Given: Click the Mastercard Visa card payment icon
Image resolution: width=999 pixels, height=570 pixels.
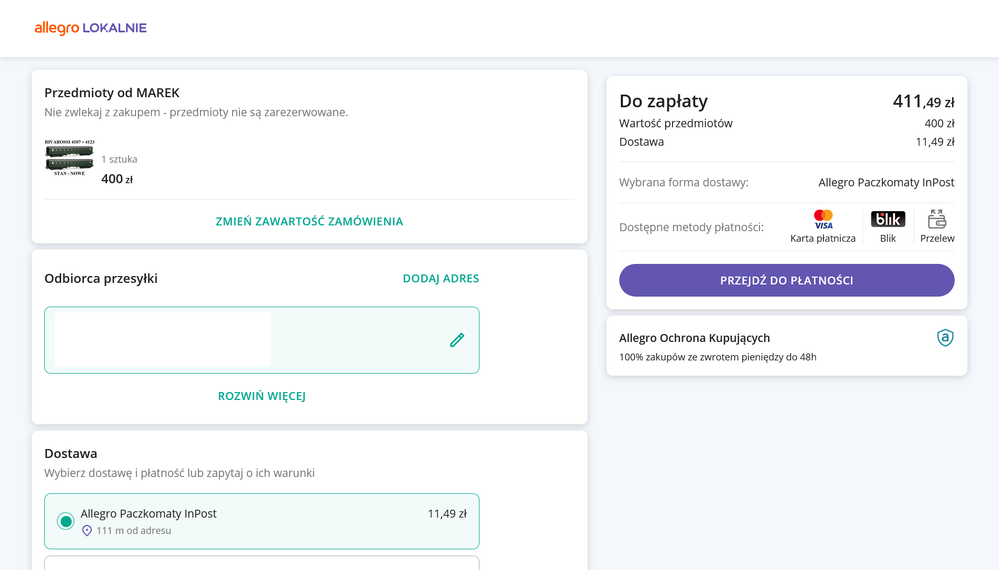Looking at the screenshot, I should pyautogui.click(x=823, y=220).
